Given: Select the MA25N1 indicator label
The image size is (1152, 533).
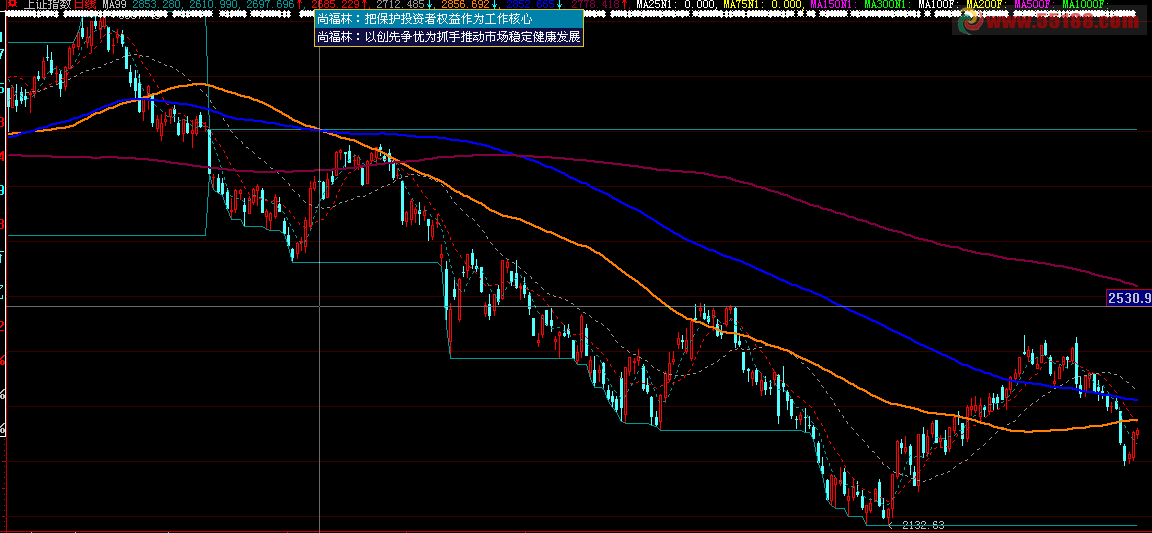Looking at the screenshot, I should tap(656, 4).
